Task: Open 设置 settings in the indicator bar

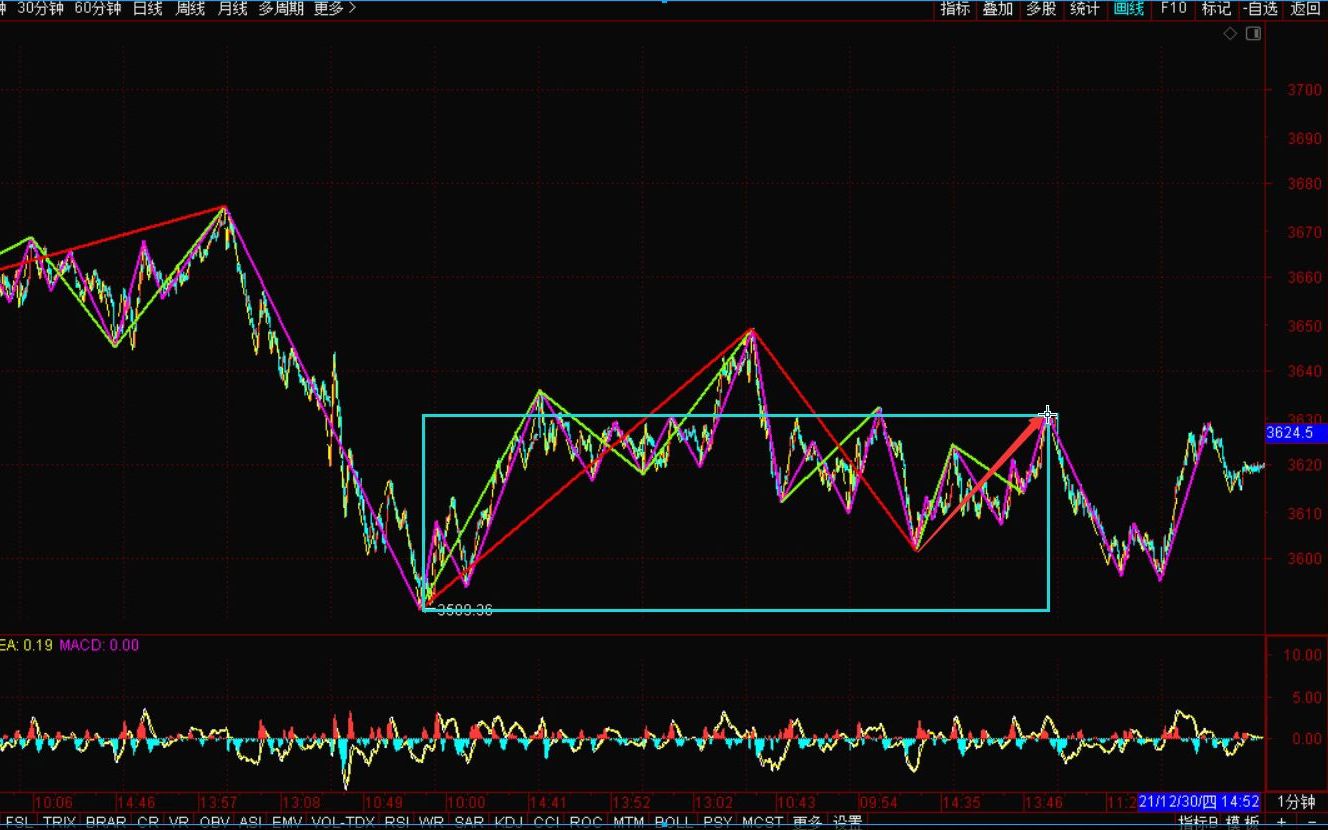Action: point(848,822)
